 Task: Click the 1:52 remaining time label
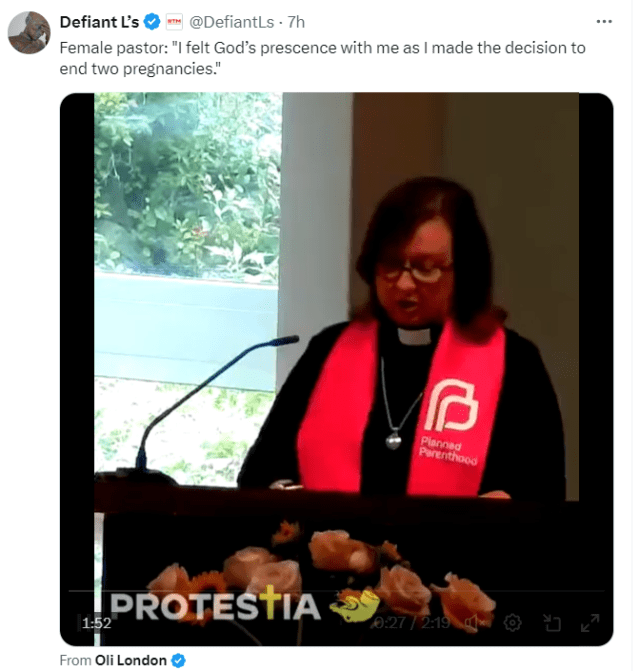pos(97,623)
